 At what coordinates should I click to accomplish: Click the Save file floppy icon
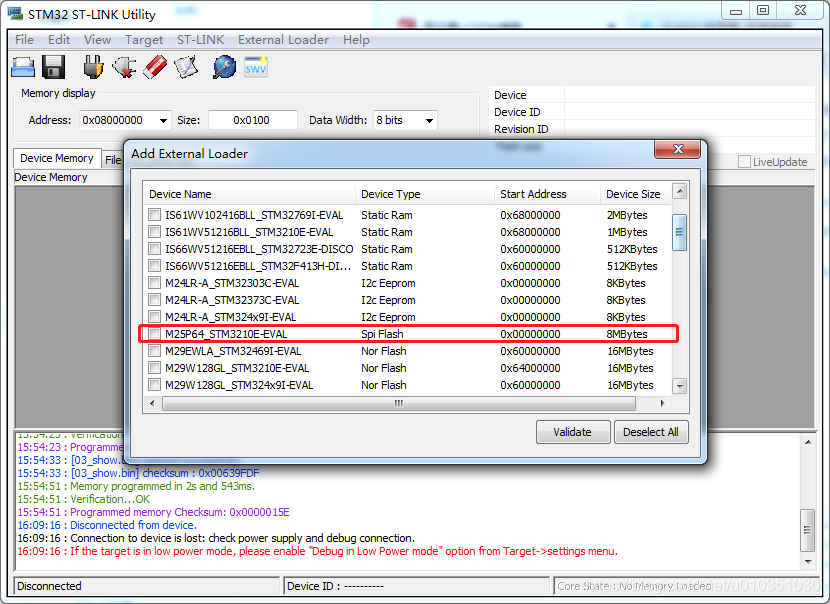(53, 67)
